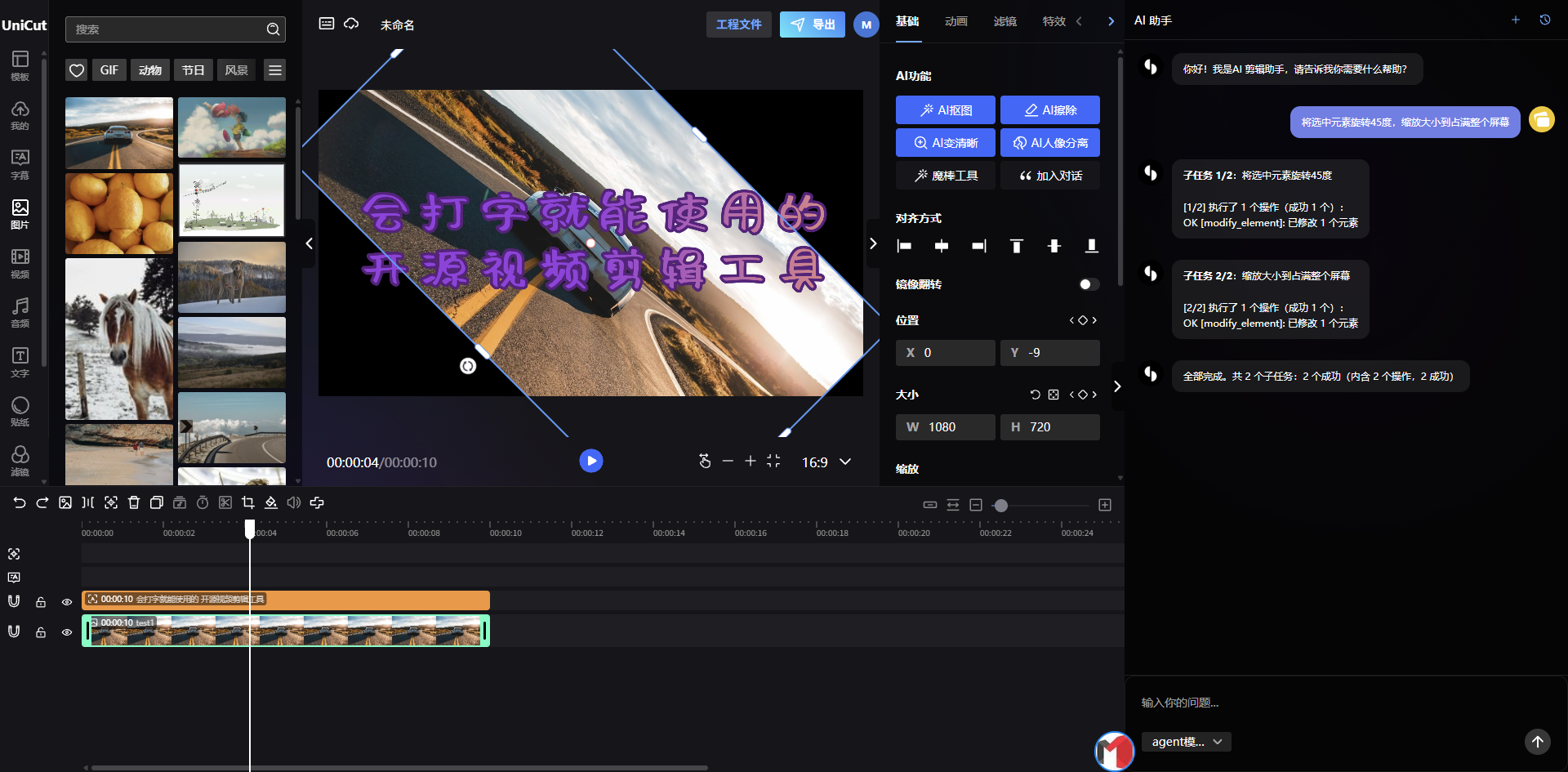Expand more category filters menu icon
The width and height of the screenshot is (1568, 772).
coord(275,70)
